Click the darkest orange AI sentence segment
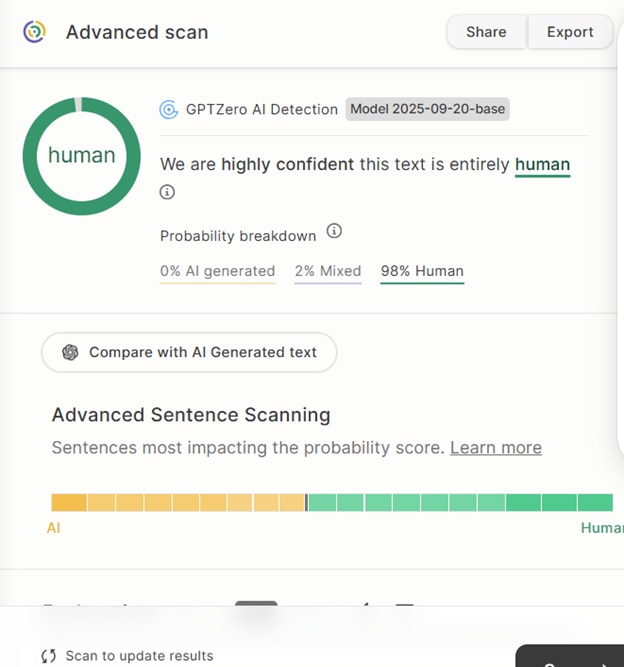 pos(69,502)
